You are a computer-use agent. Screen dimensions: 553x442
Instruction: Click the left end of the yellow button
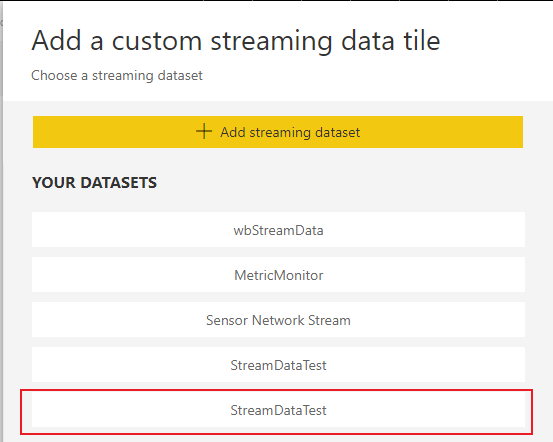point(53,132)
